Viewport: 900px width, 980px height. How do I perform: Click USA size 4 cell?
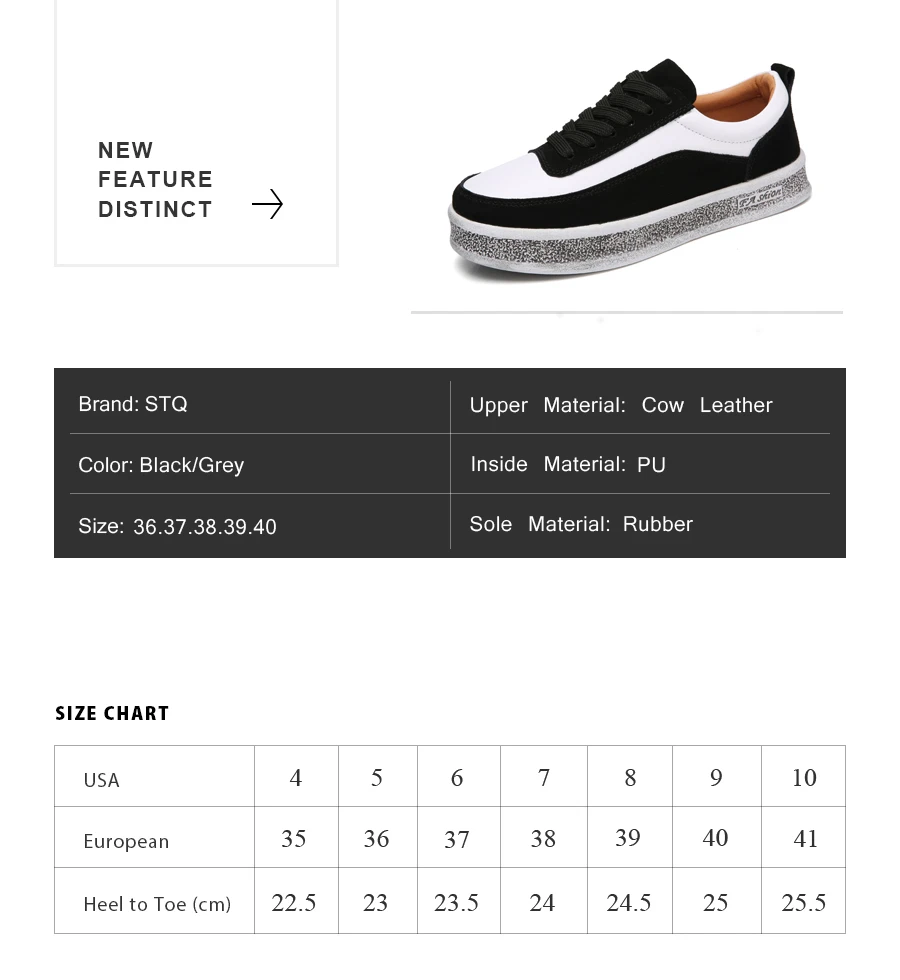pyautogui.click(x=296, y=776)
